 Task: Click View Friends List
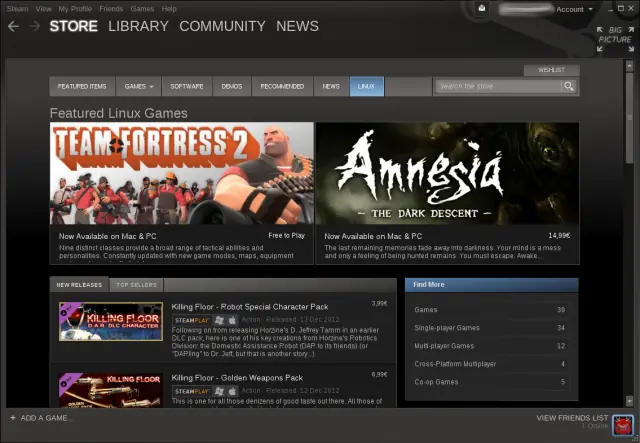[572, 418]
